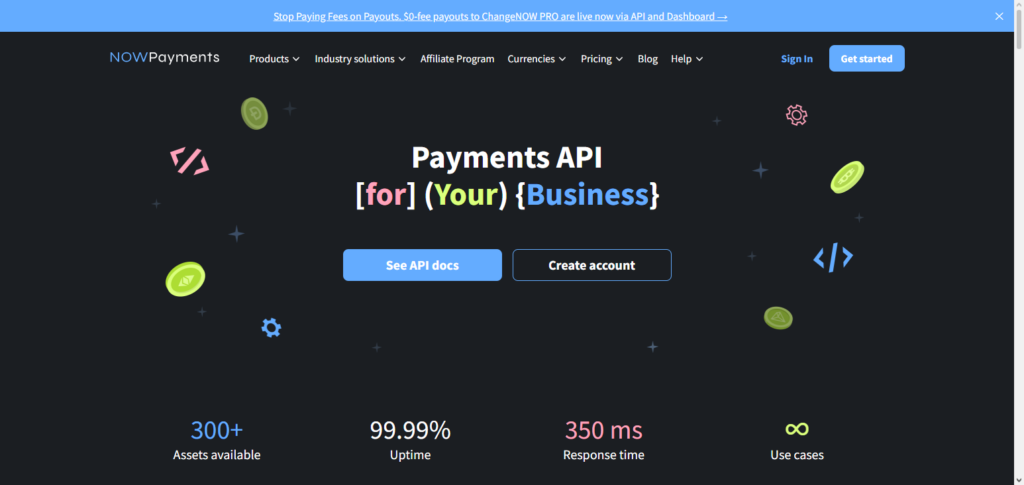
Task: Click the Sign In link
Action: (797, 59)
